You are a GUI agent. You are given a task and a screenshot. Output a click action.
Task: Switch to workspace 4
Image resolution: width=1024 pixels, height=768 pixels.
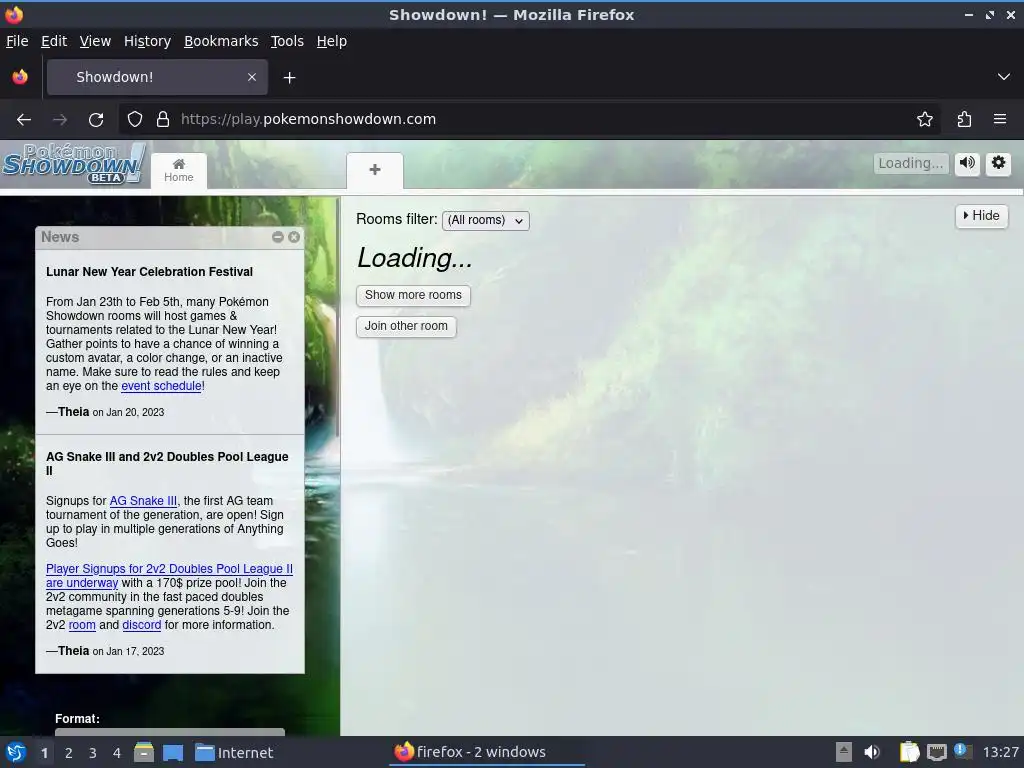117,753
